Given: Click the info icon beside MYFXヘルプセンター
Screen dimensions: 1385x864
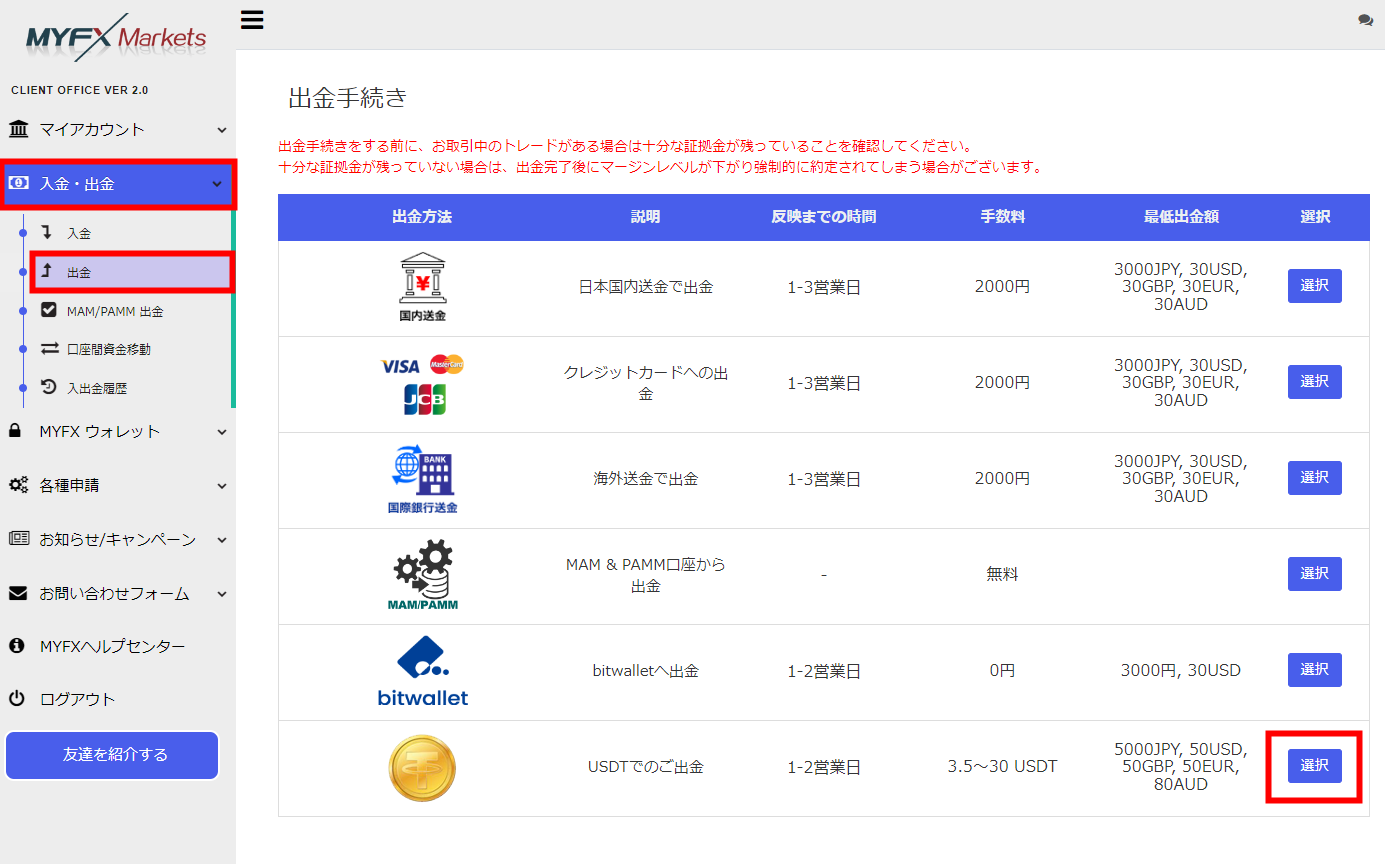Looking at the screenshot, I should point(16,646).
